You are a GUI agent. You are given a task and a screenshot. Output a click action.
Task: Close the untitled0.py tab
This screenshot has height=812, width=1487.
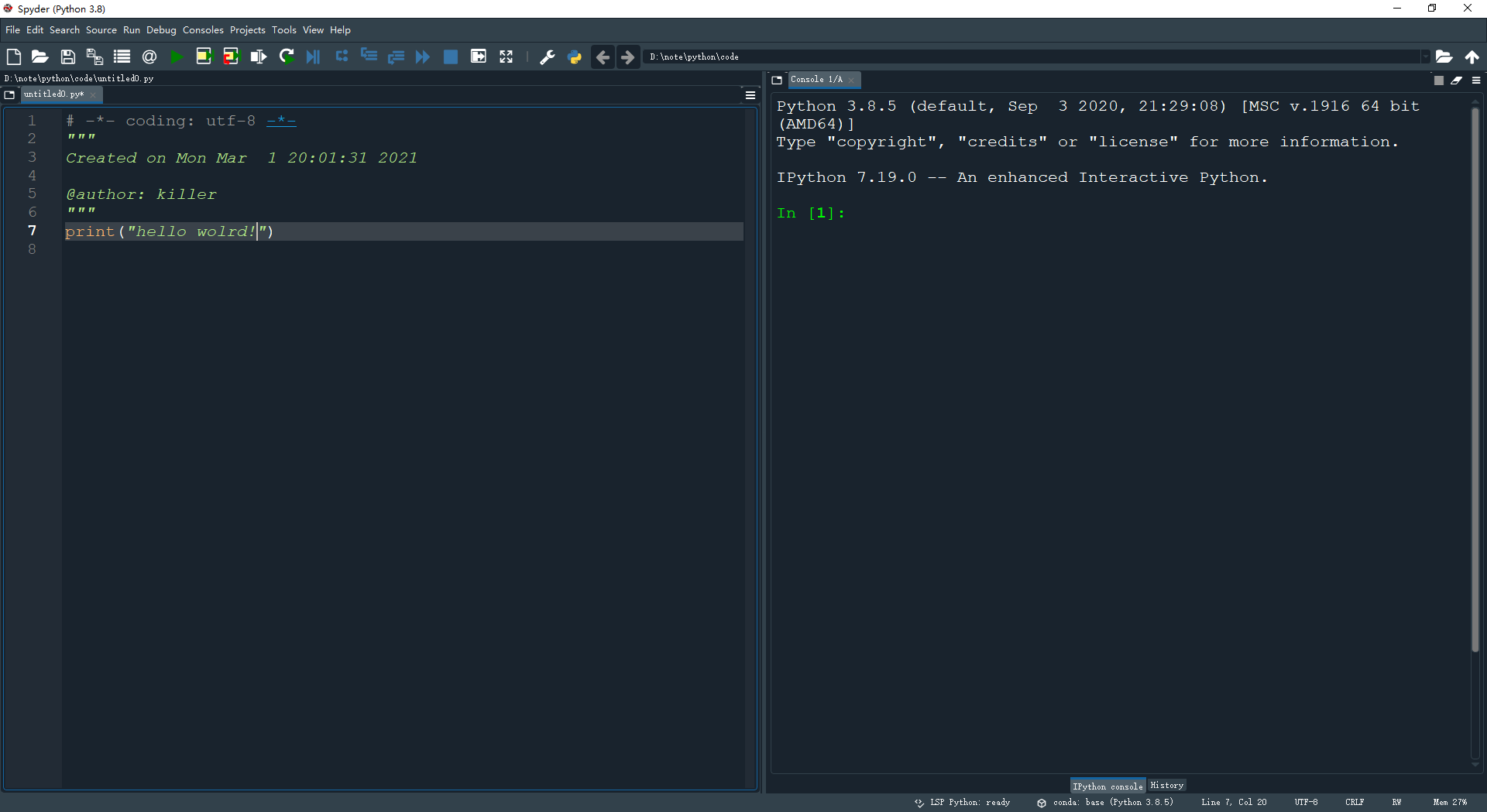93,95
